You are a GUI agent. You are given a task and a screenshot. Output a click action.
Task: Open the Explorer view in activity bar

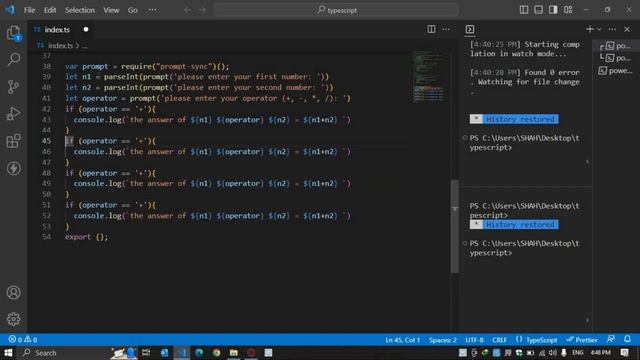click(x=13, y=33)
